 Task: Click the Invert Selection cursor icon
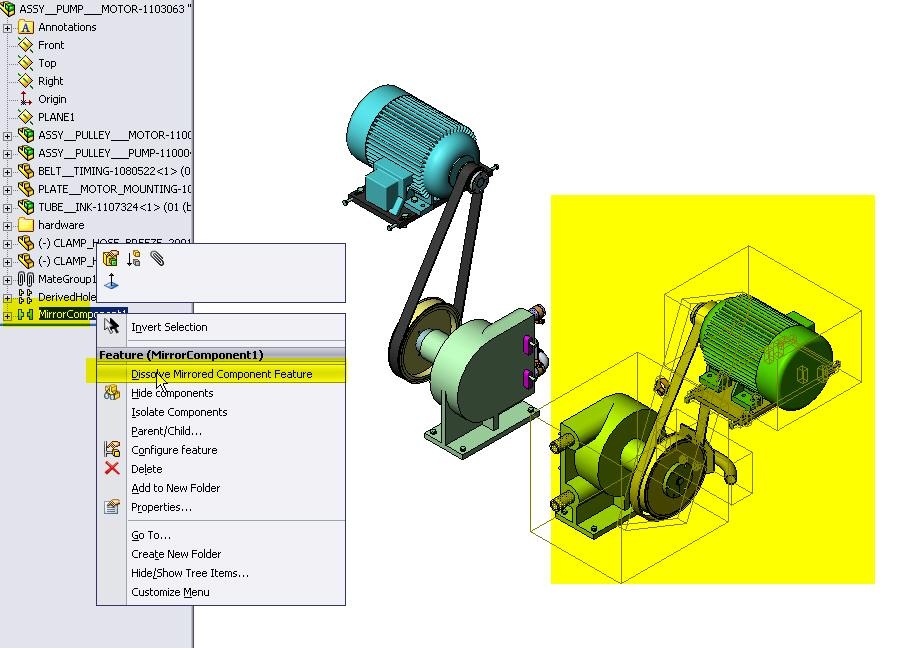click(111, 326)
